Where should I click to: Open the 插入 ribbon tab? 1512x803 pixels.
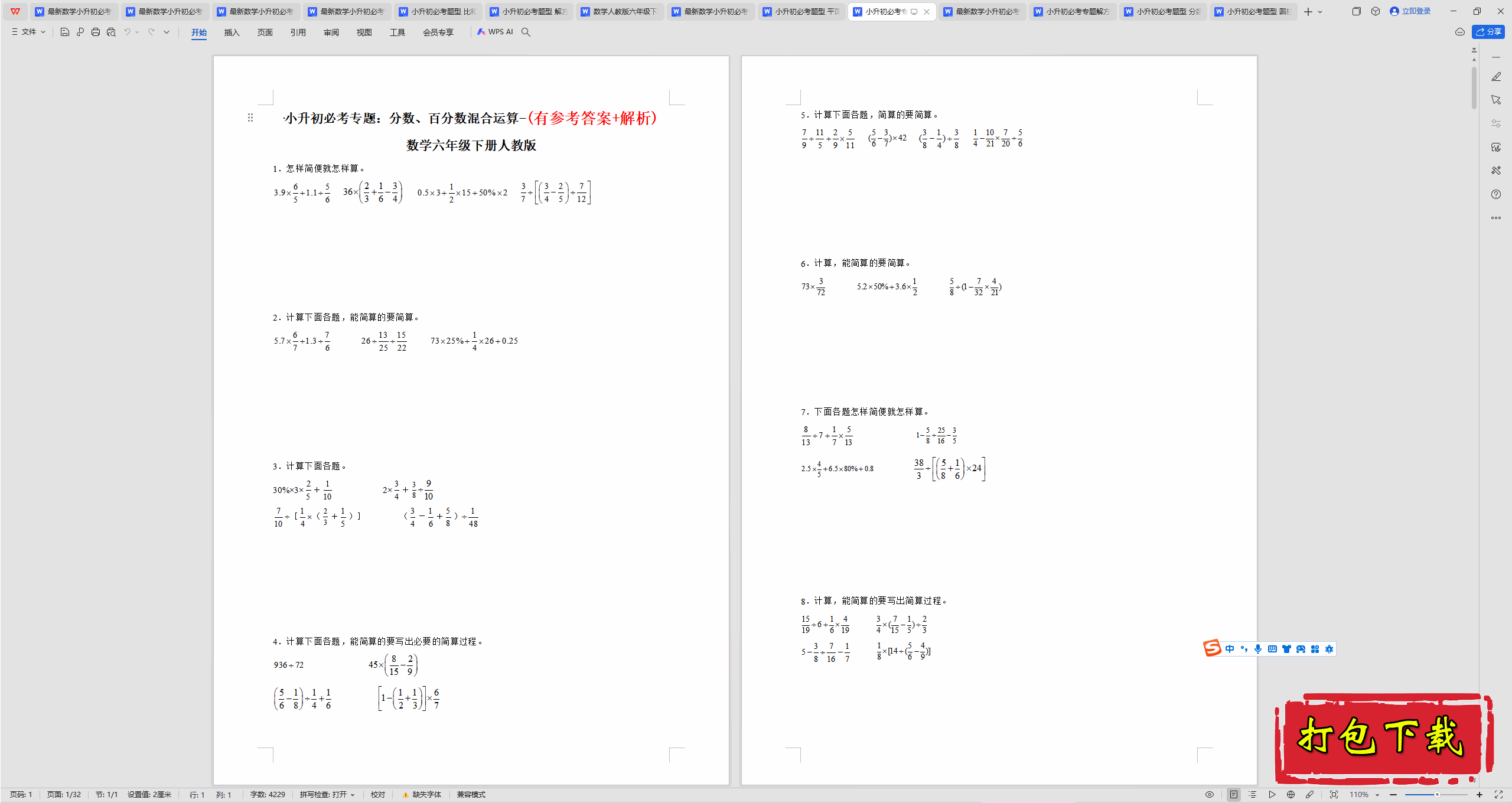coord(232,32)
